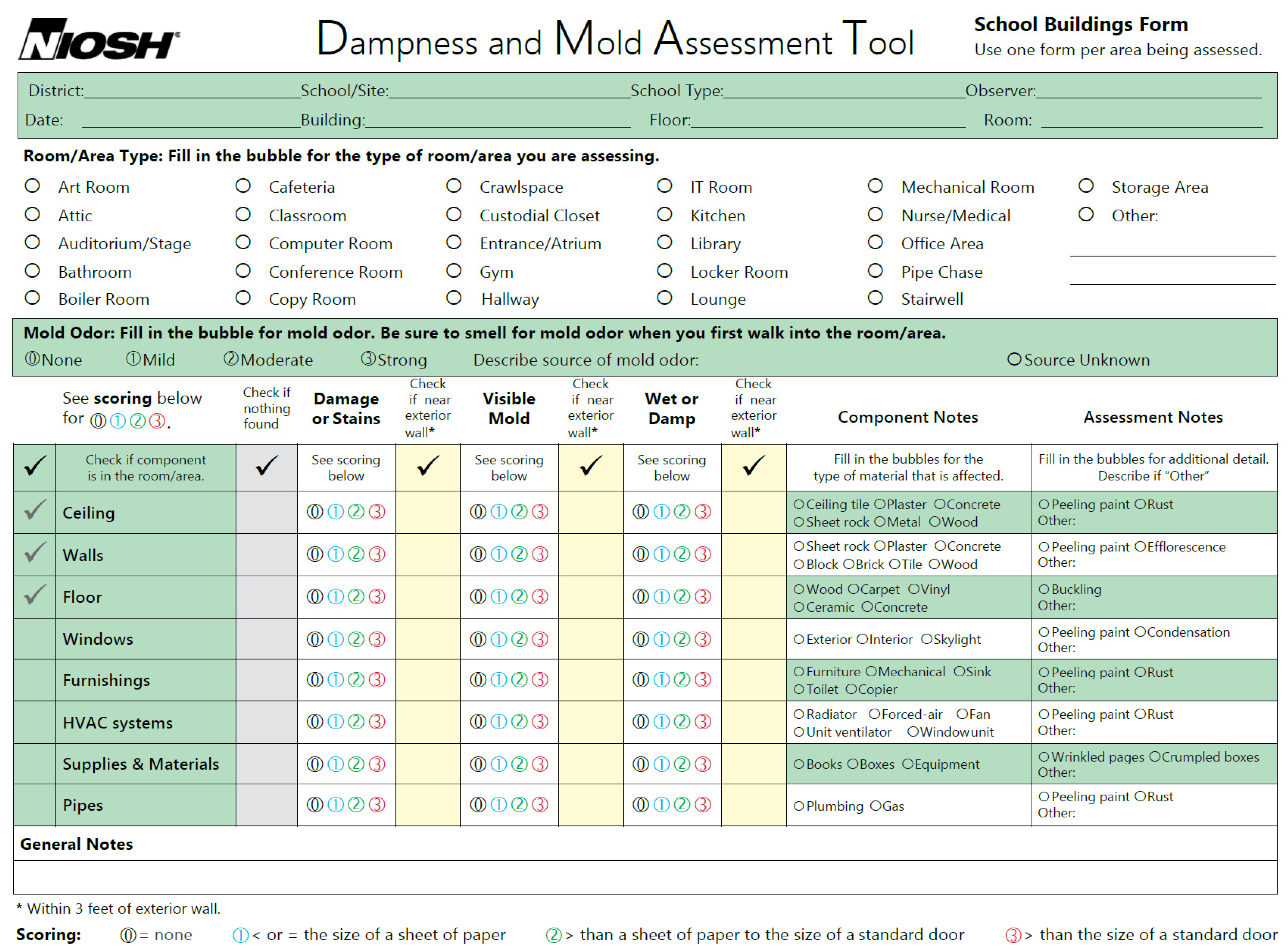
Task: Select the Source Unknown bubble
Action: (x=1015, y=359)
